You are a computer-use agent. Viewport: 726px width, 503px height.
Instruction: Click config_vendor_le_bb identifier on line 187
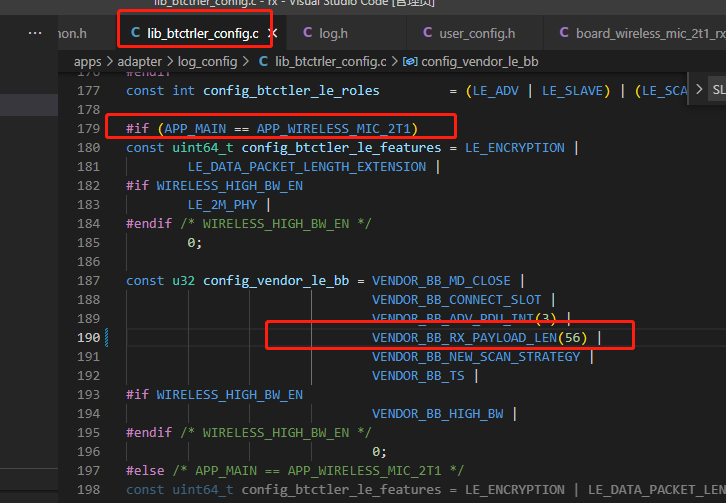tap(276, 281)
